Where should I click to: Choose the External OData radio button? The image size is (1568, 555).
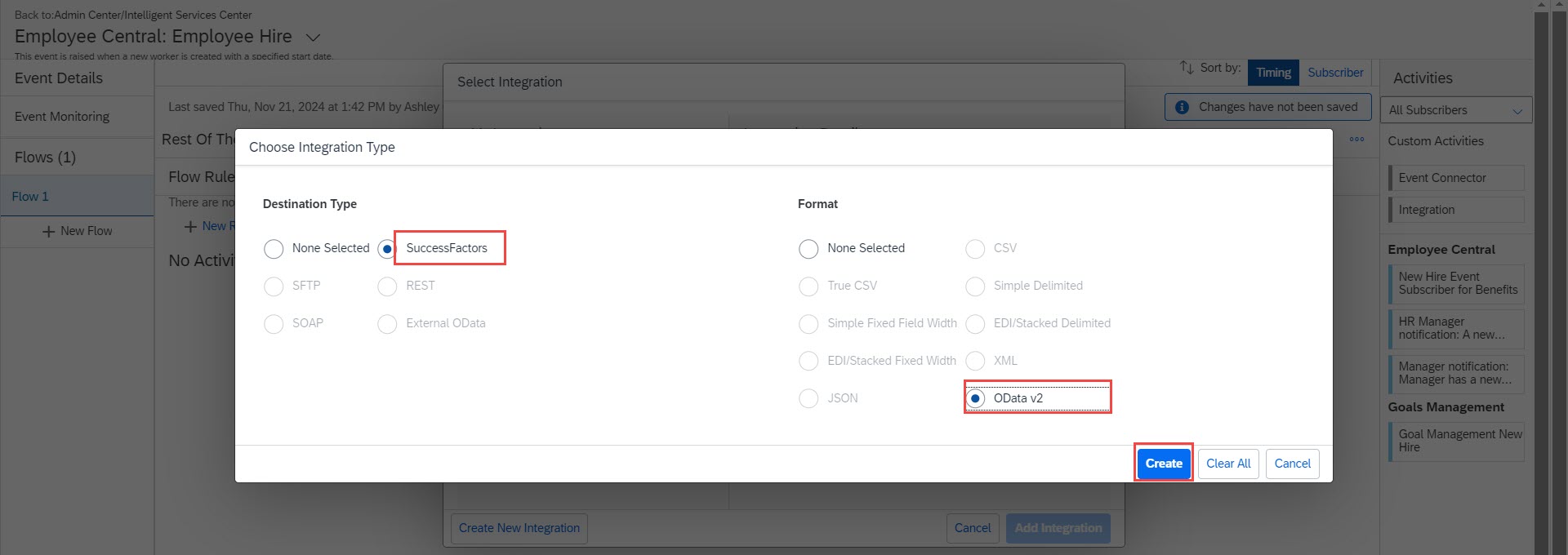coord(387,324)
